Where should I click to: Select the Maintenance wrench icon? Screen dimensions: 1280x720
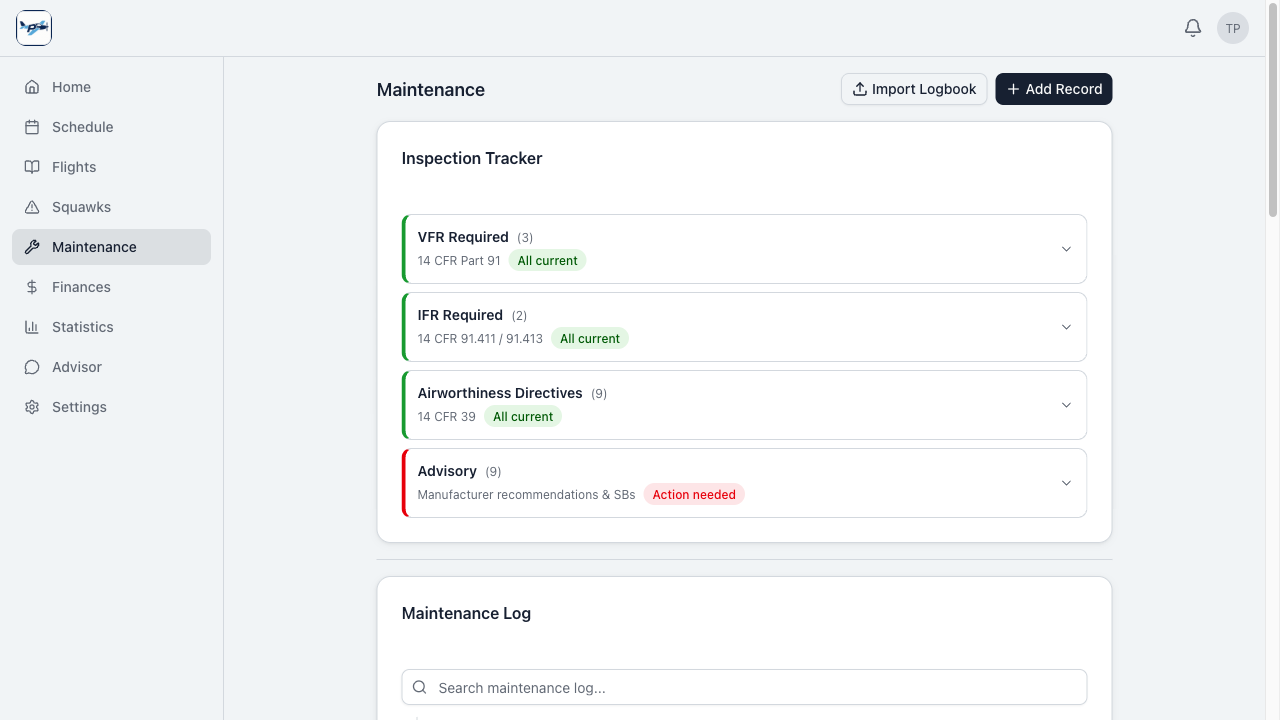(x=31, y=247)
